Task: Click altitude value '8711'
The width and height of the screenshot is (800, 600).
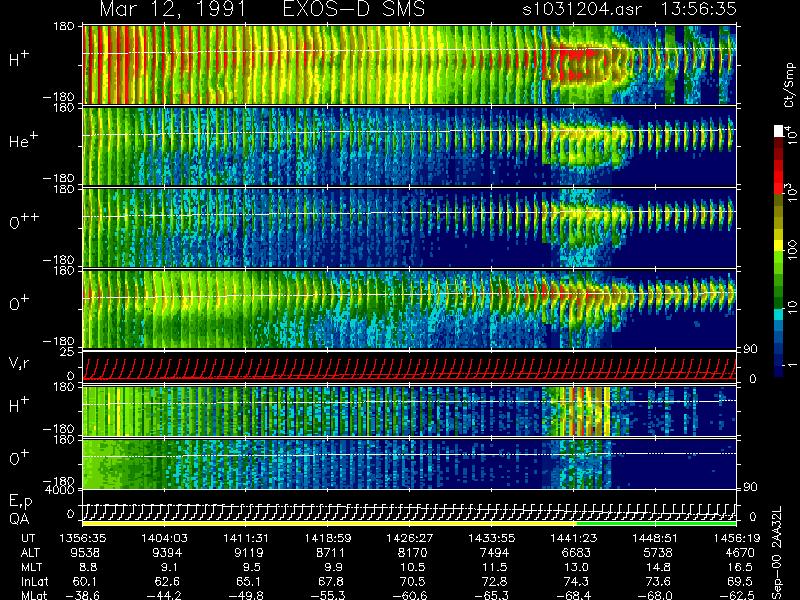Action: (x=331, y=553)
